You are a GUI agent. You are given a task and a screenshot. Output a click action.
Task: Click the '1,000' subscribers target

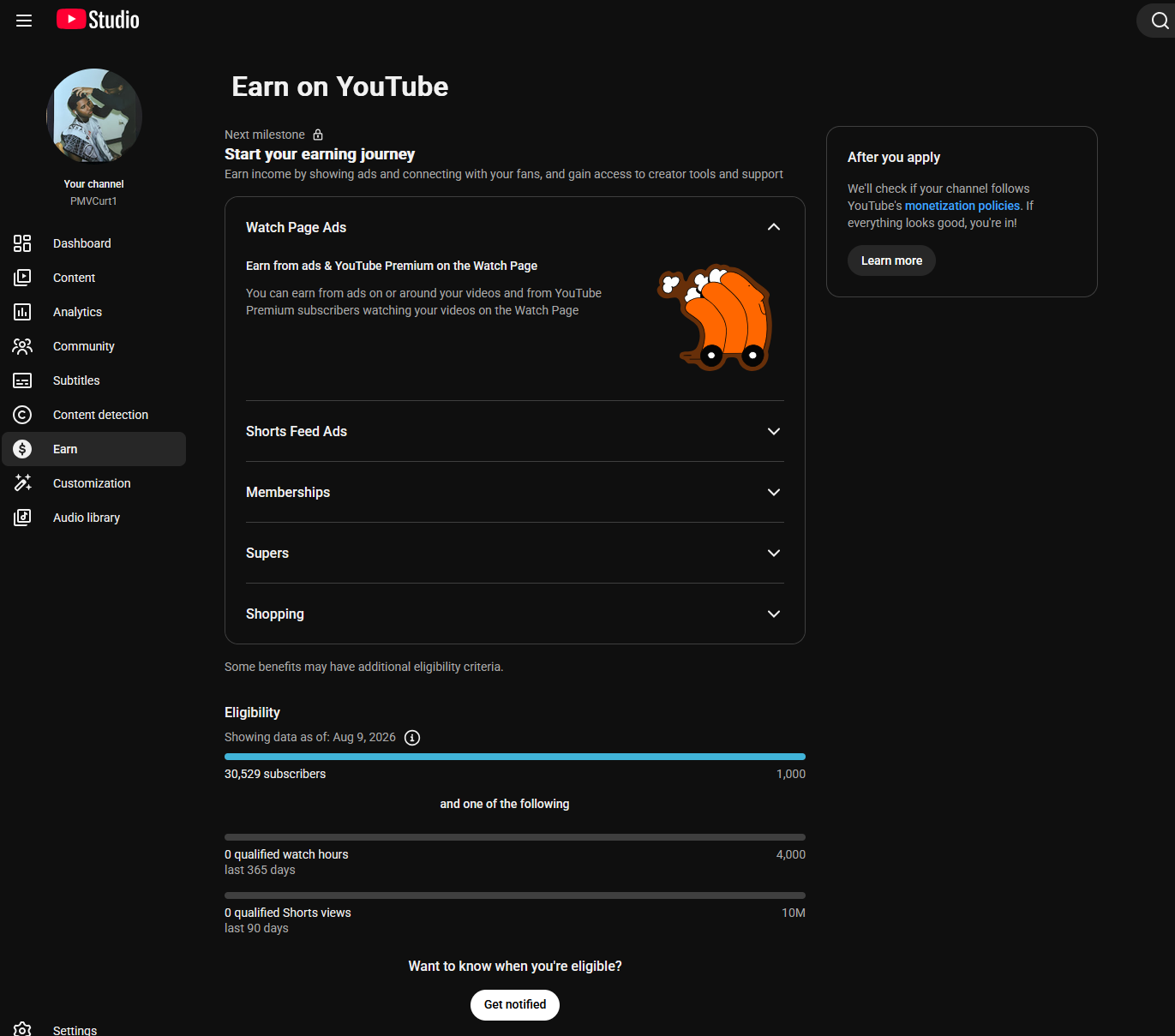[791, 774]
